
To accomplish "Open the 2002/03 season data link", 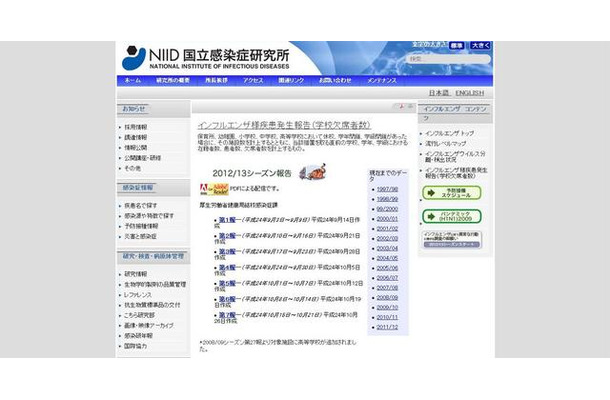I will 387,239.
